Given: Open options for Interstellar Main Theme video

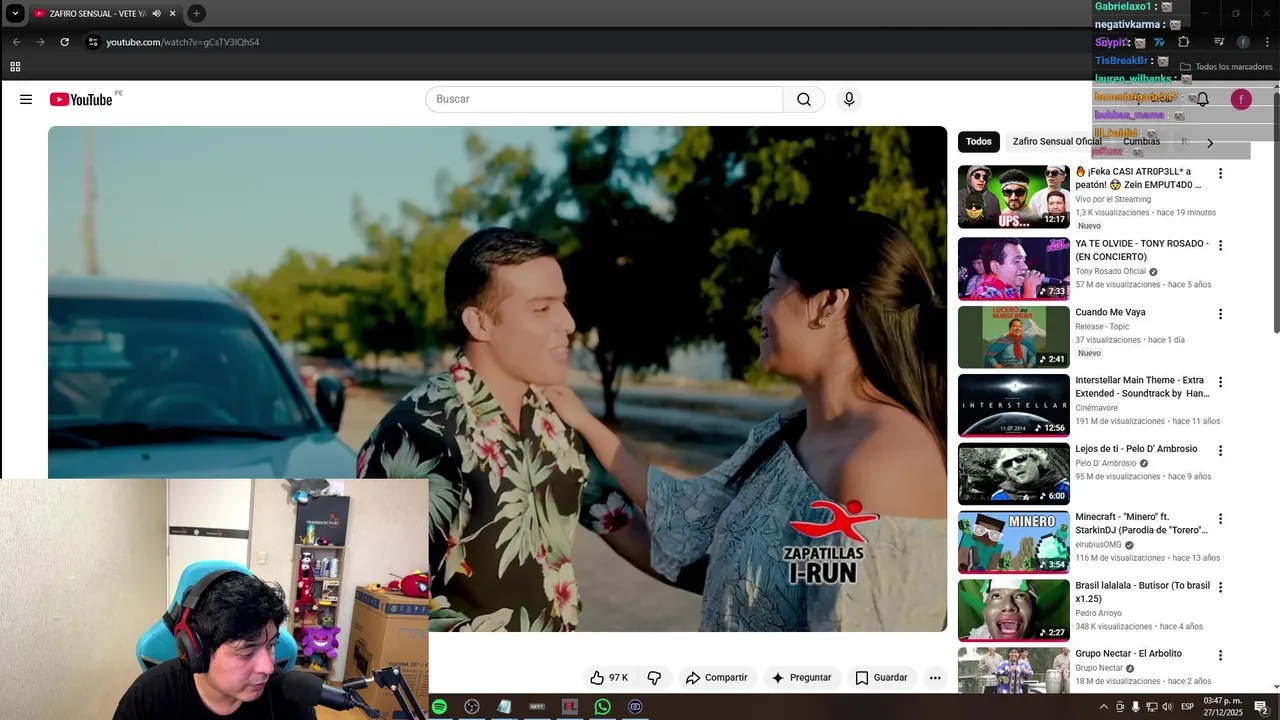Looking at the screenshot, I should click(1220, 382).
